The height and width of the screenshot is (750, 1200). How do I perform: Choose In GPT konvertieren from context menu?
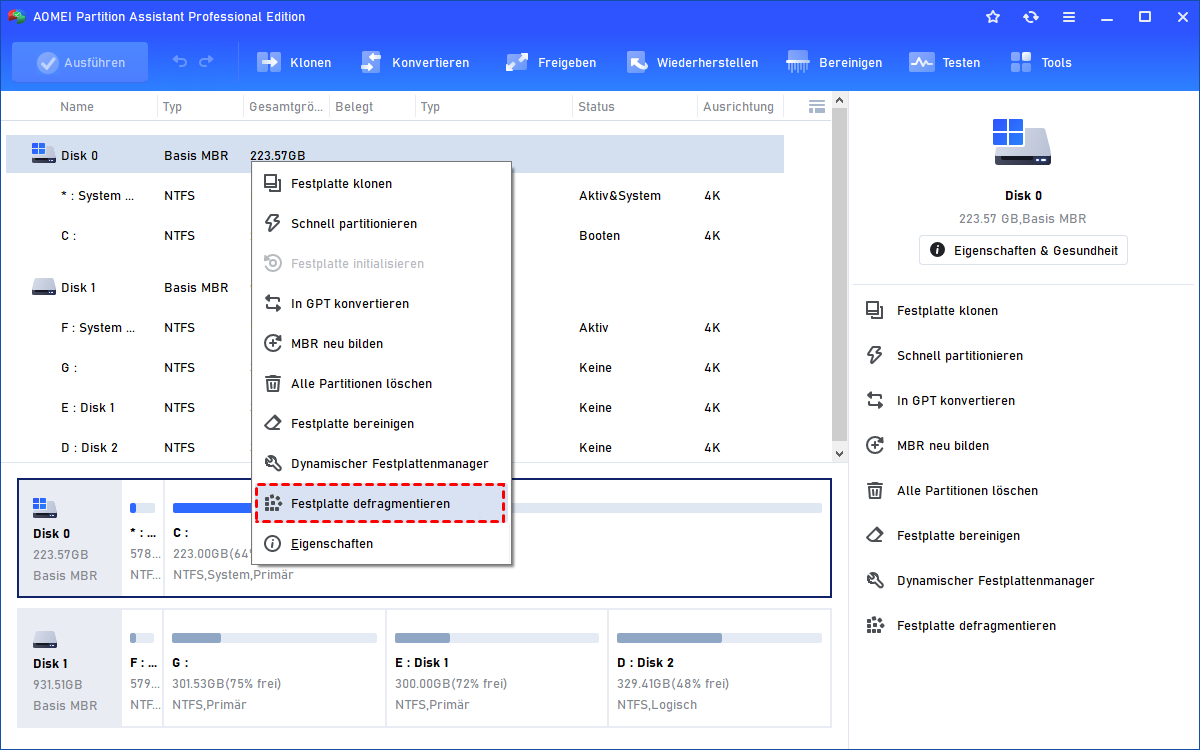[349, 304]
